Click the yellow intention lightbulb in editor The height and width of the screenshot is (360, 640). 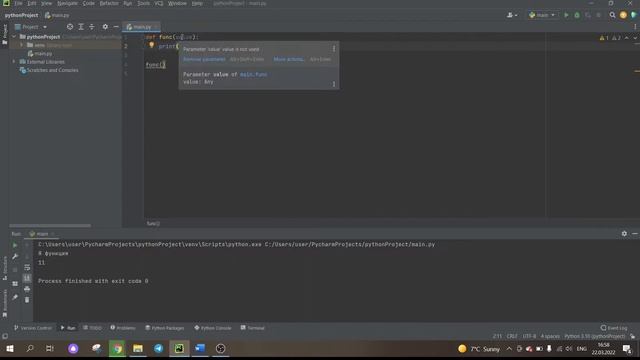point(151,45)
